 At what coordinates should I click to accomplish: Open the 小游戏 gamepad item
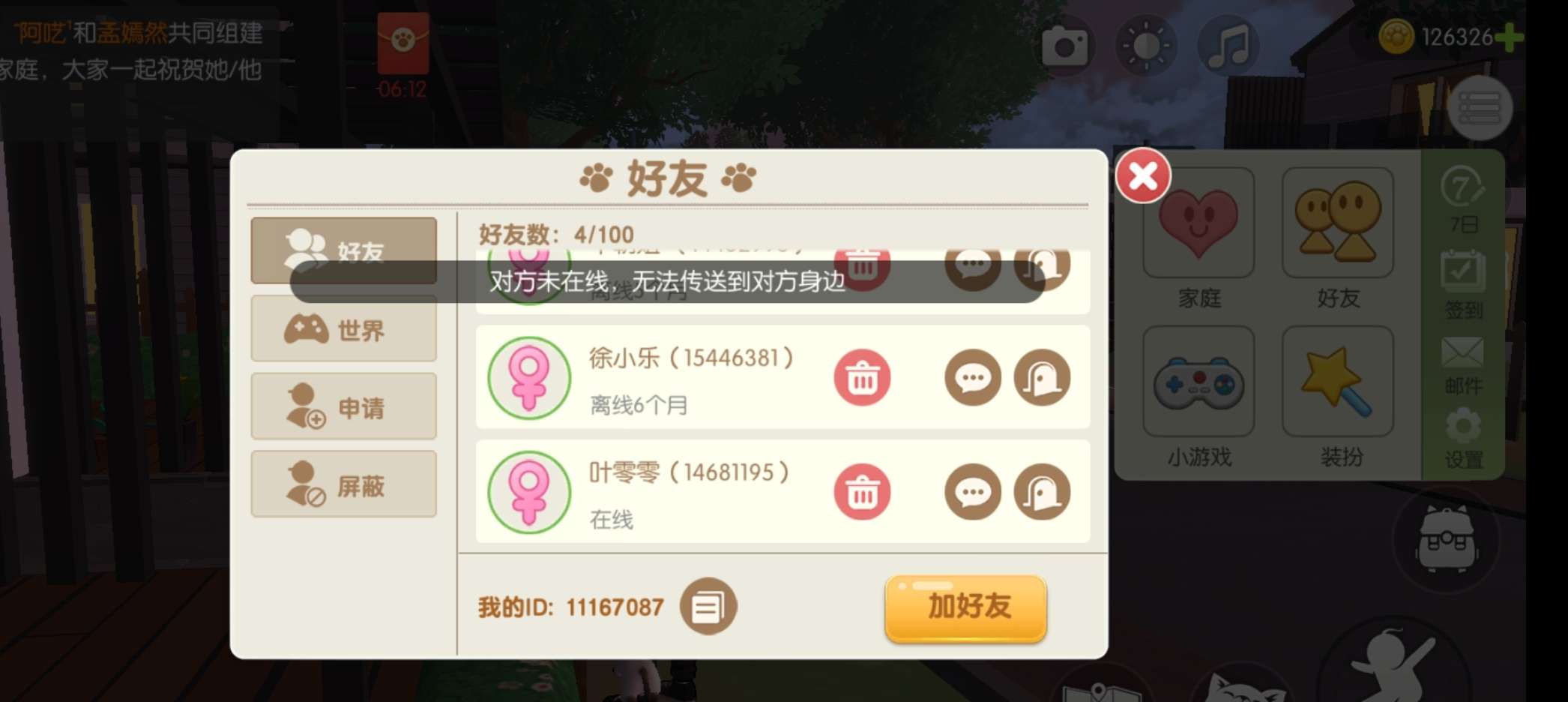(x=1198, y=397)
